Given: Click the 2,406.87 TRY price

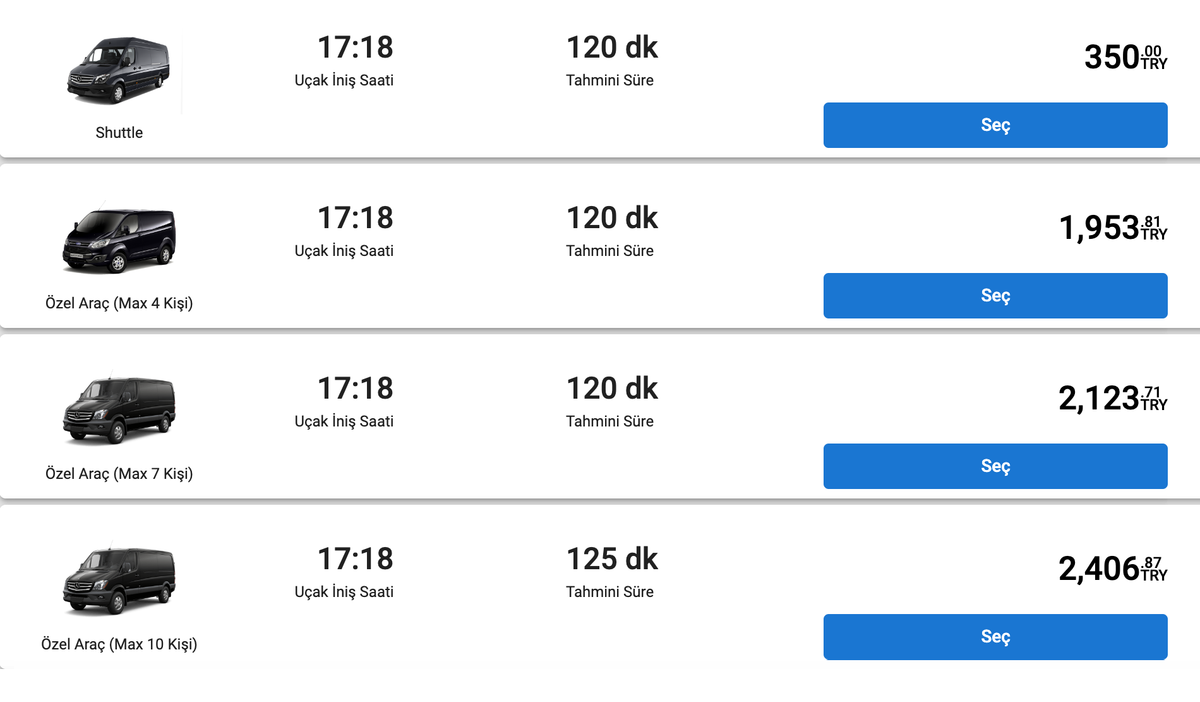Looking at the screenshot, I should coord(1112,569).
